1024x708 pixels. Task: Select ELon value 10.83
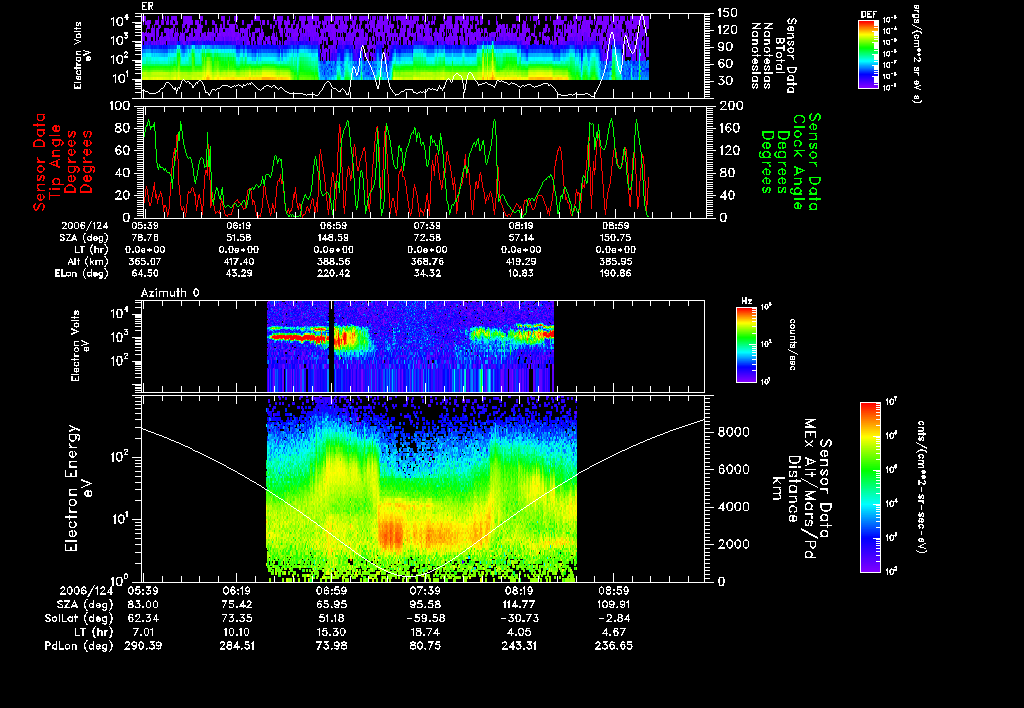520,274
